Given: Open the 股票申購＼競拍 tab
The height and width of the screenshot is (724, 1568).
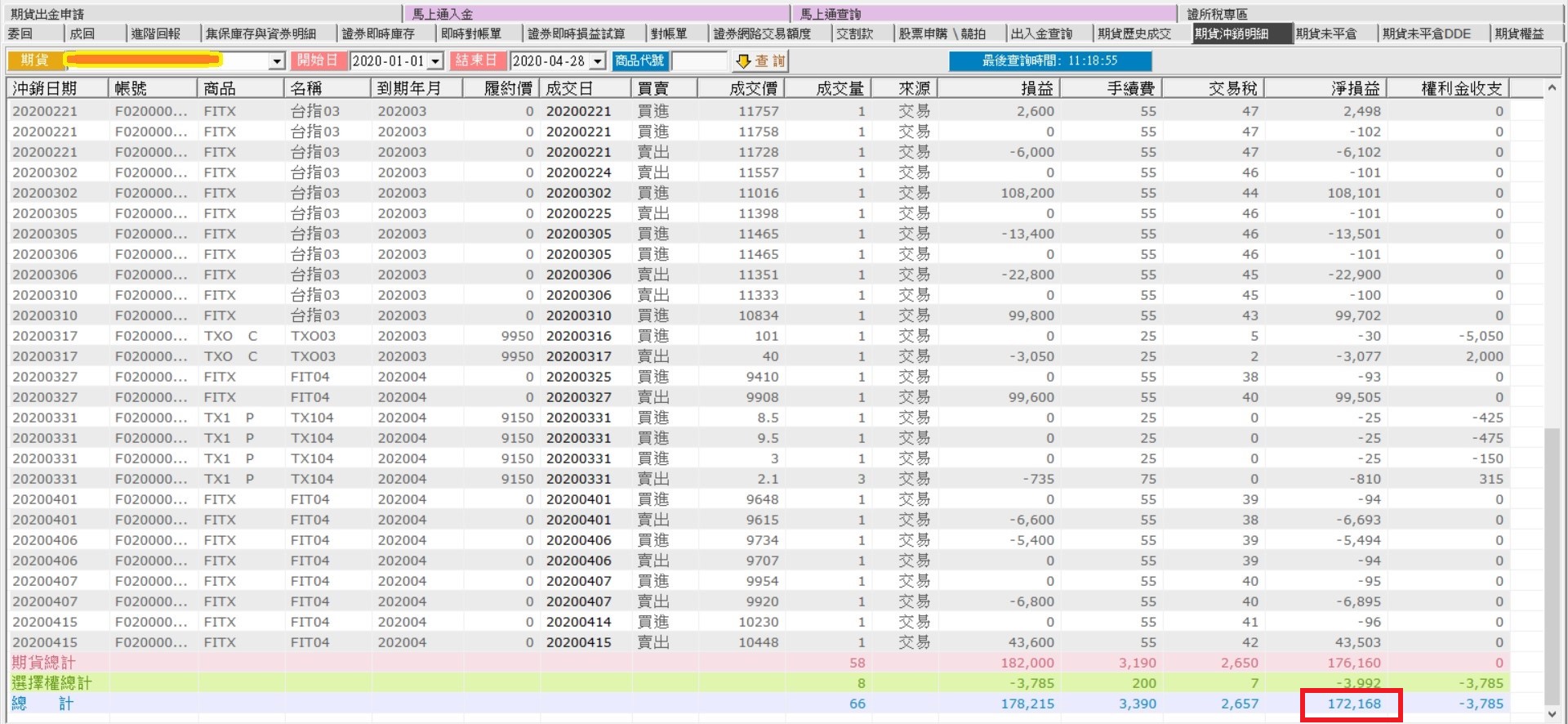Looking at the screenshot, I should click(951, 34).
